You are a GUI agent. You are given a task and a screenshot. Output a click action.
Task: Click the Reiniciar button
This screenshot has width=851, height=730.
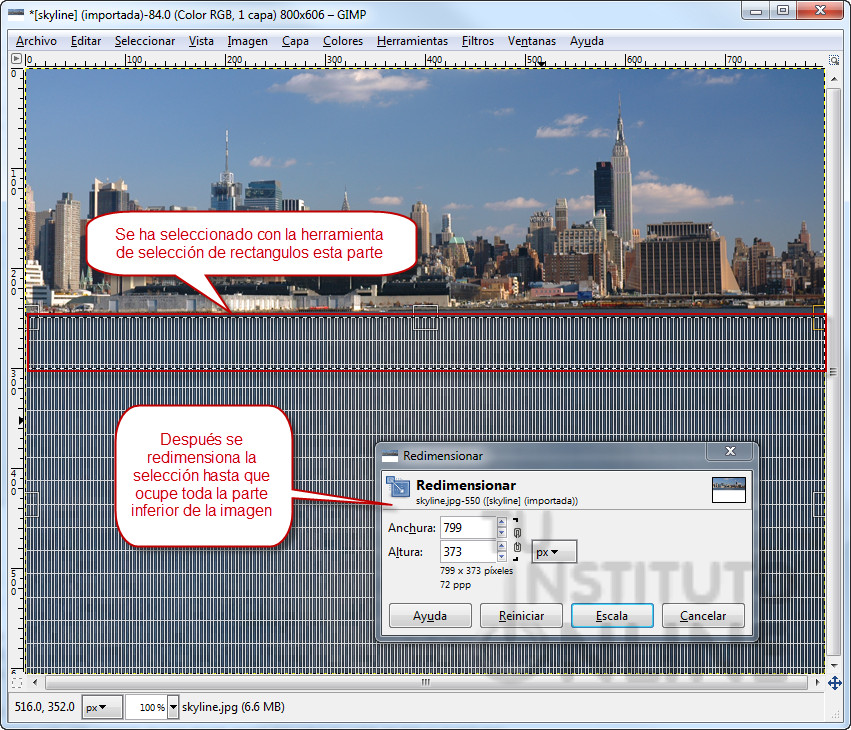[x=521, y=615]
